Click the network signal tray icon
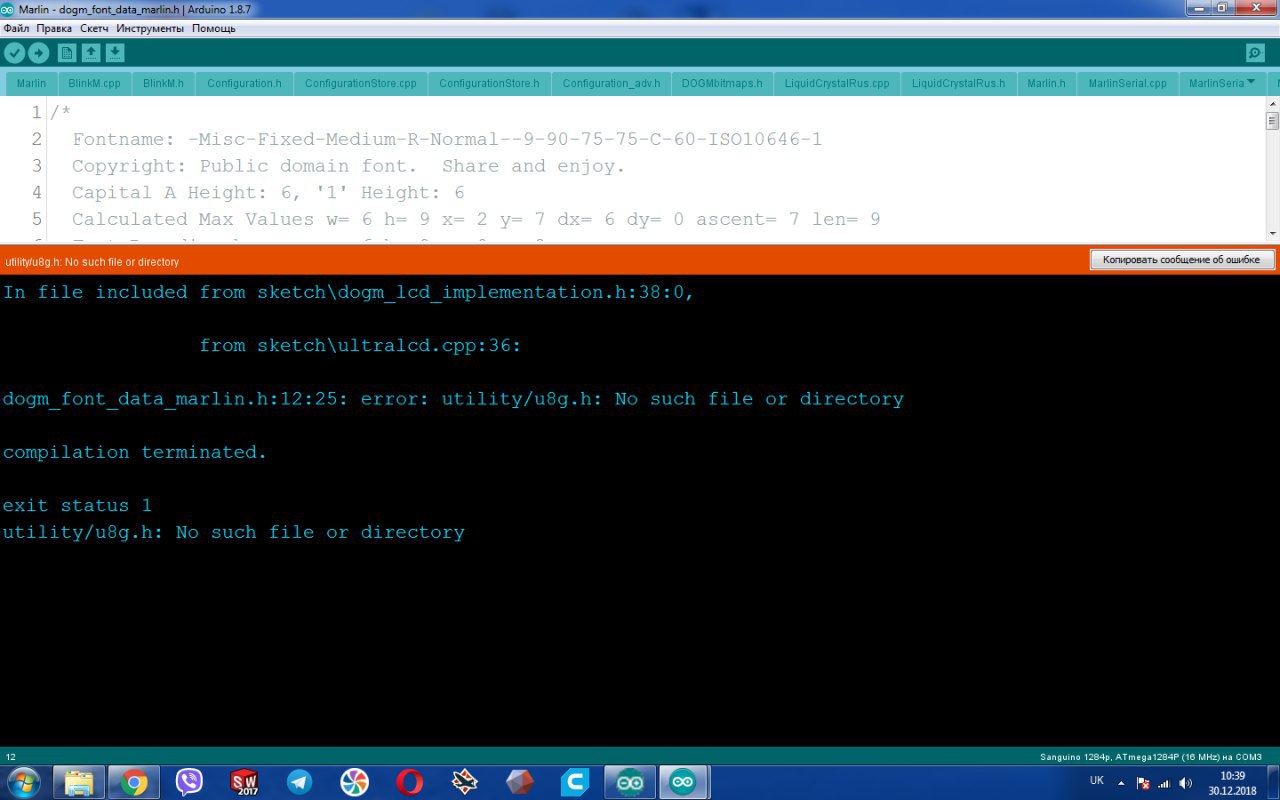The width and height of the screenshot is (1280, 800). pyautogui.click(x=1164, y=782)
